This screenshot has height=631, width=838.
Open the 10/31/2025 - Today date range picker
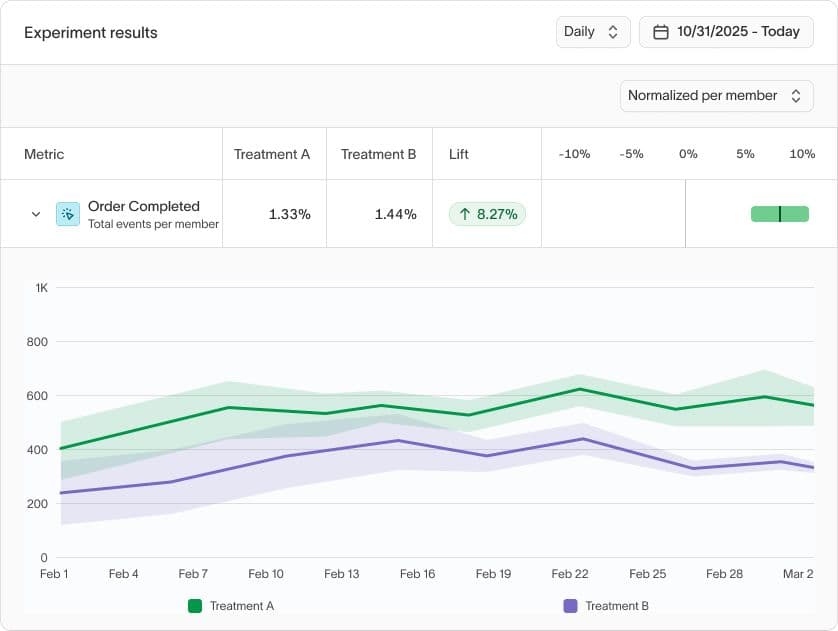pos(726,31)
